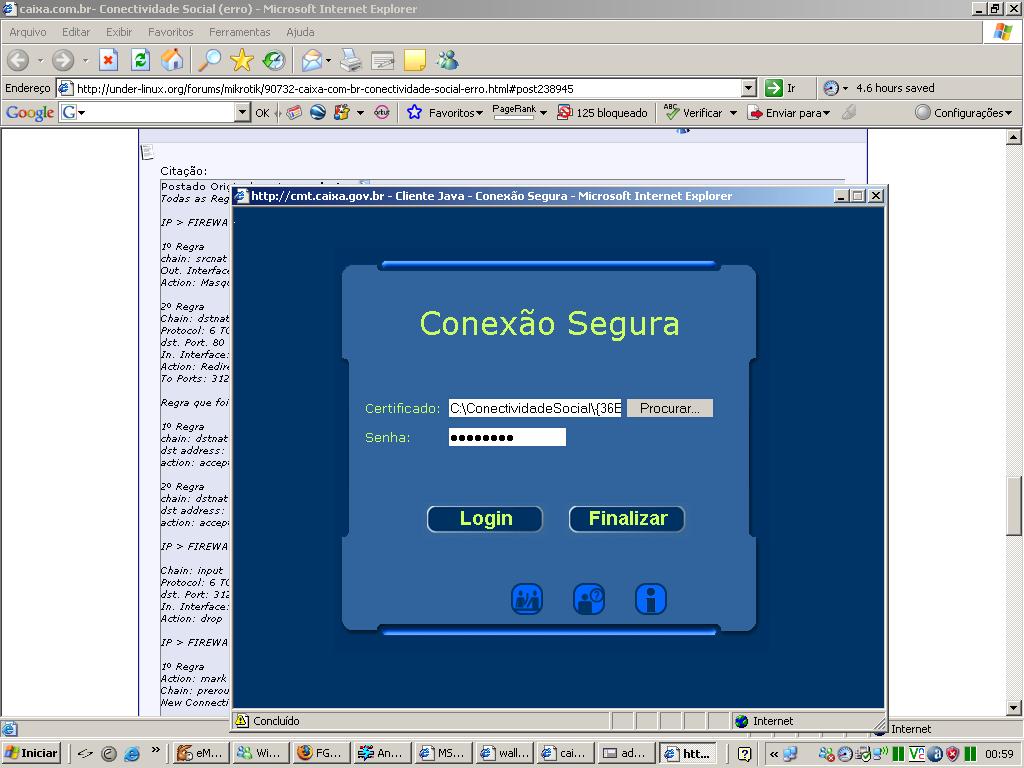Click the yellow note Discuss icon
1024x768 pixels.
coord(415,60)
